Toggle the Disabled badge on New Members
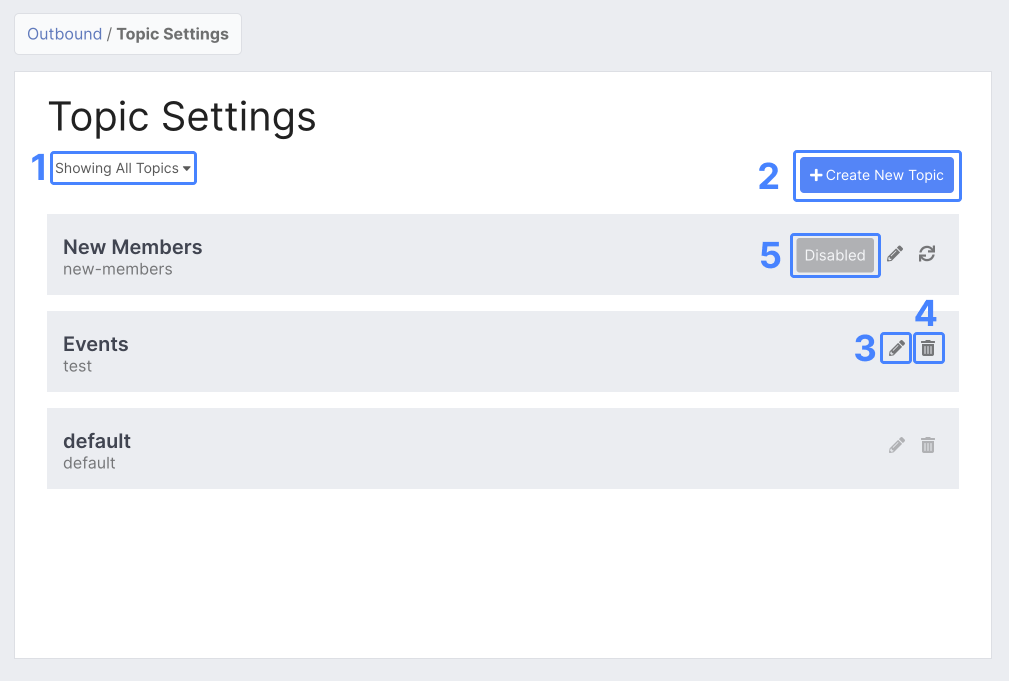The width and height of the screenshot is (1009, 681). (835, 255)
